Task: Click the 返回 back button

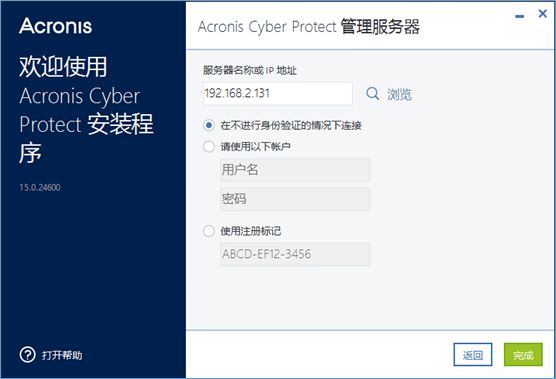Action: (473, 355)
